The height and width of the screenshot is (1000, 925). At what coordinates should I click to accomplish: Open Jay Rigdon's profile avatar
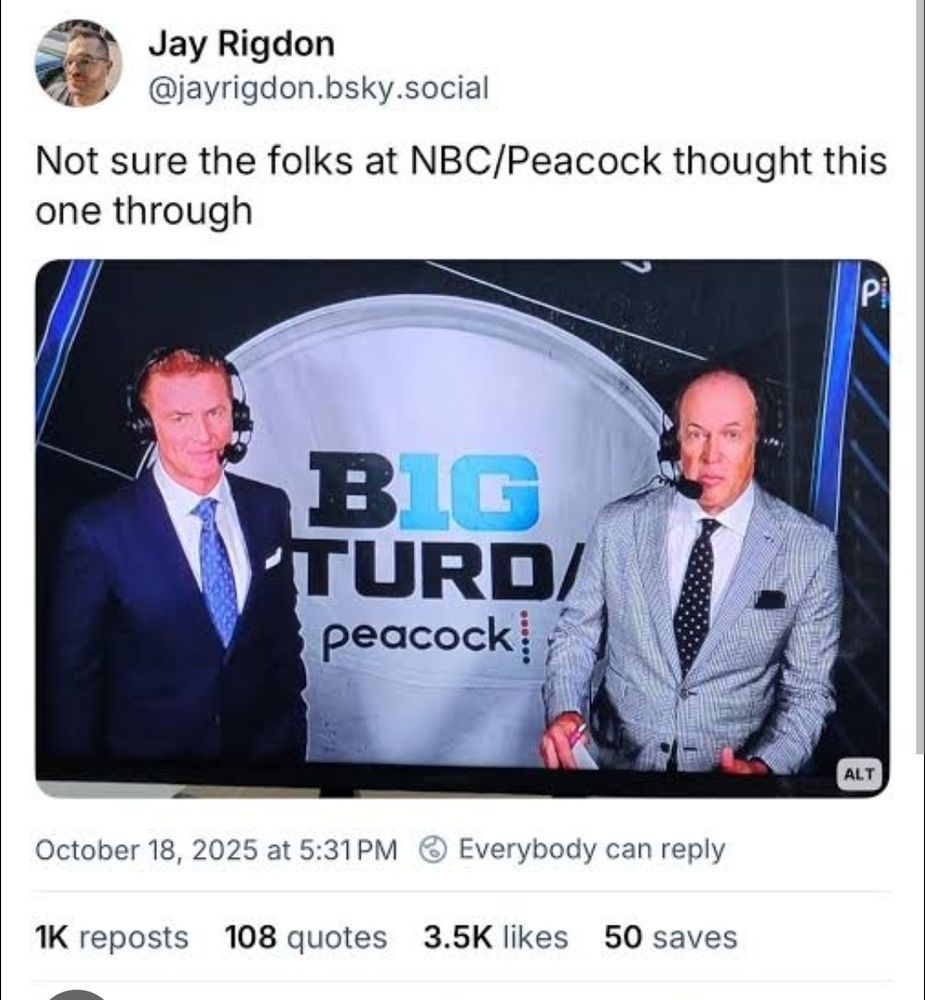(x=79, y=63)
